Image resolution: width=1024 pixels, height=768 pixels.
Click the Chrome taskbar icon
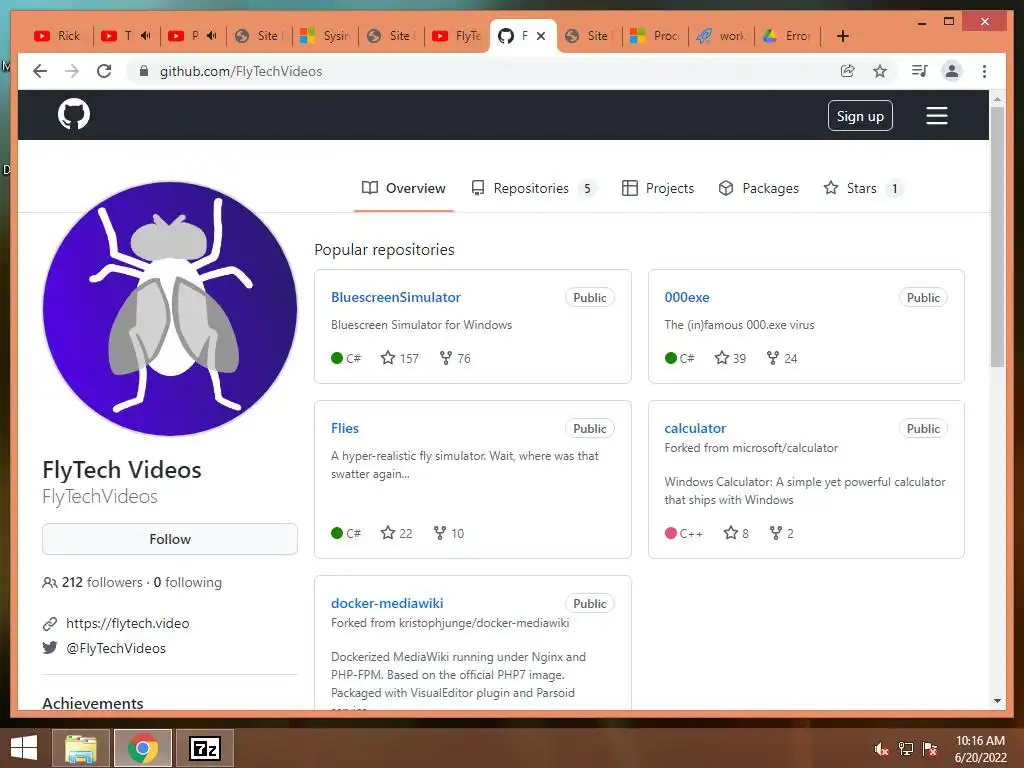[x=142, y=748]
